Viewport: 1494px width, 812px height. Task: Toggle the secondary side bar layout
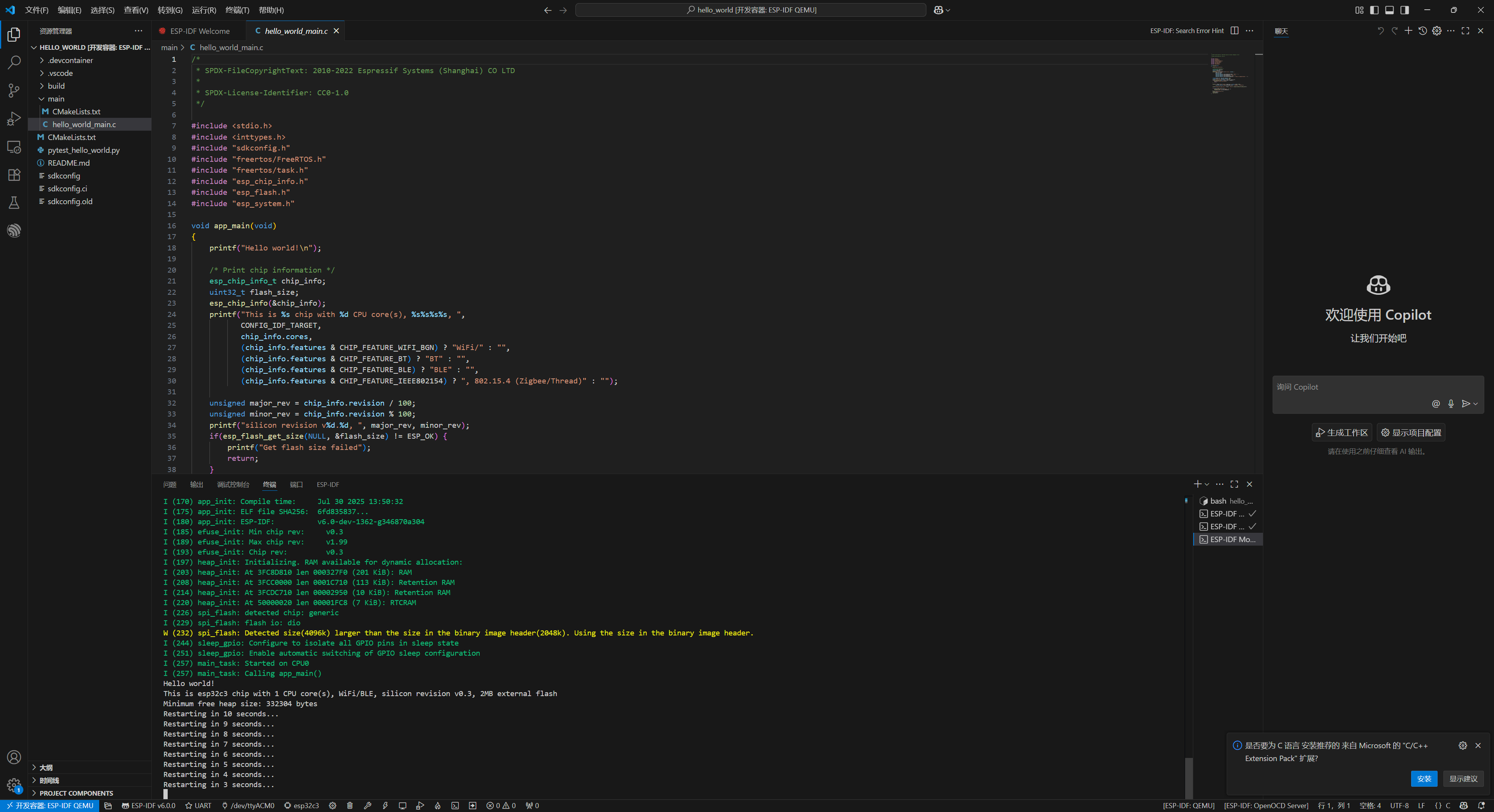1404,10
